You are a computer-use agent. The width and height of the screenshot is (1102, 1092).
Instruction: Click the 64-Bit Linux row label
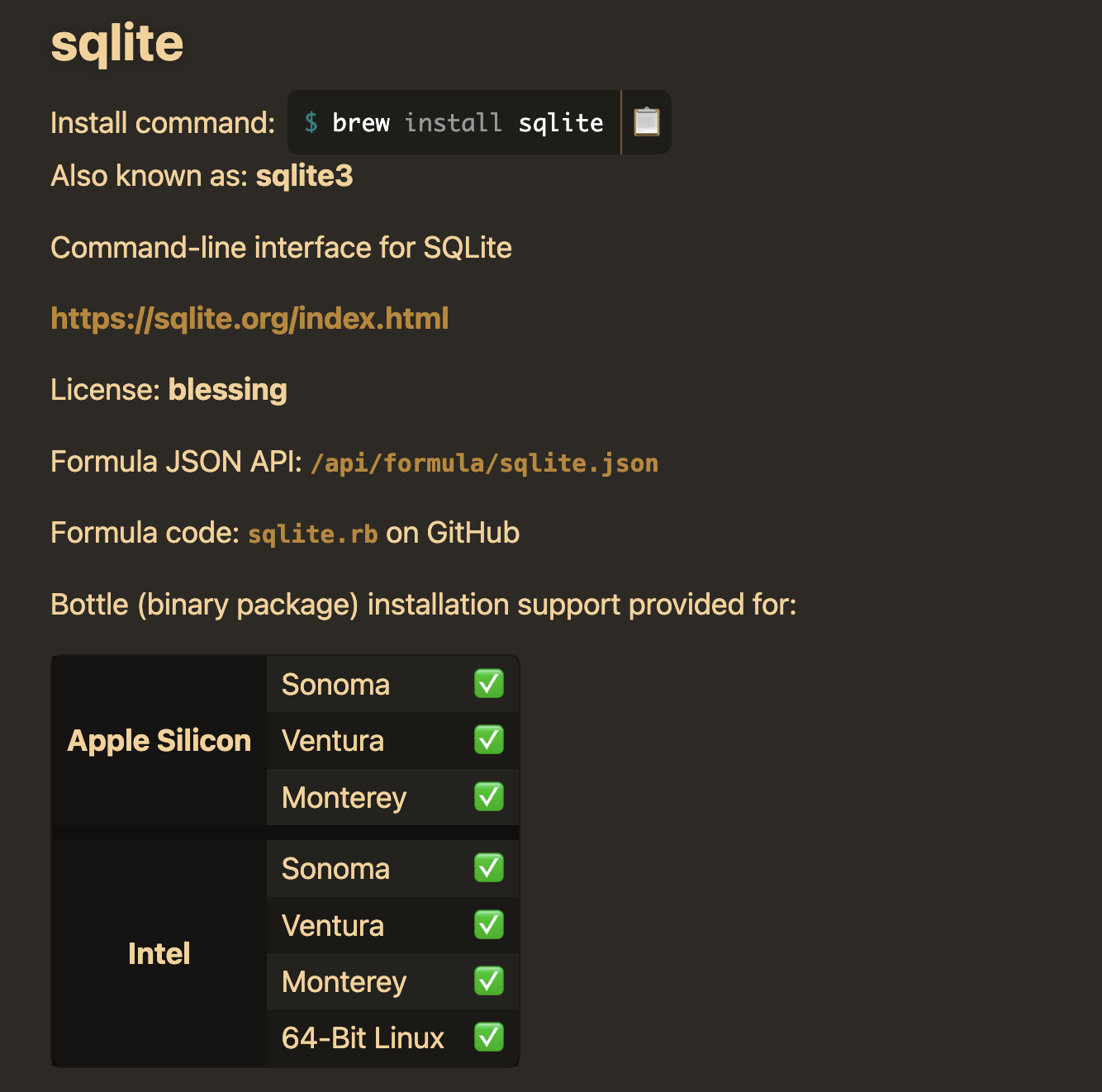point(363,1037)
